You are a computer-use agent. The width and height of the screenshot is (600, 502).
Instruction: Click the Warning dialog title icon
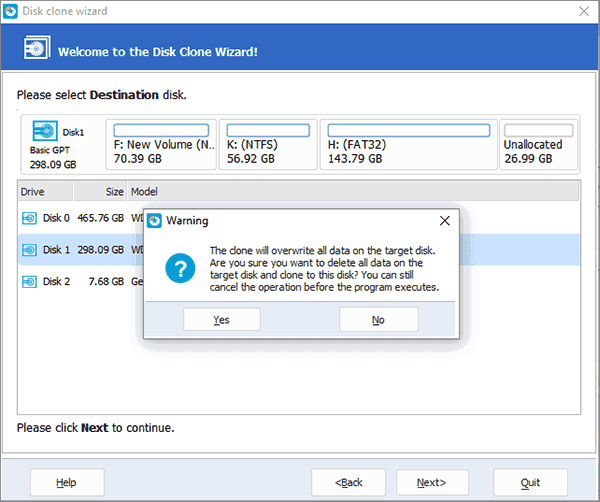click(x=154, y=221)
